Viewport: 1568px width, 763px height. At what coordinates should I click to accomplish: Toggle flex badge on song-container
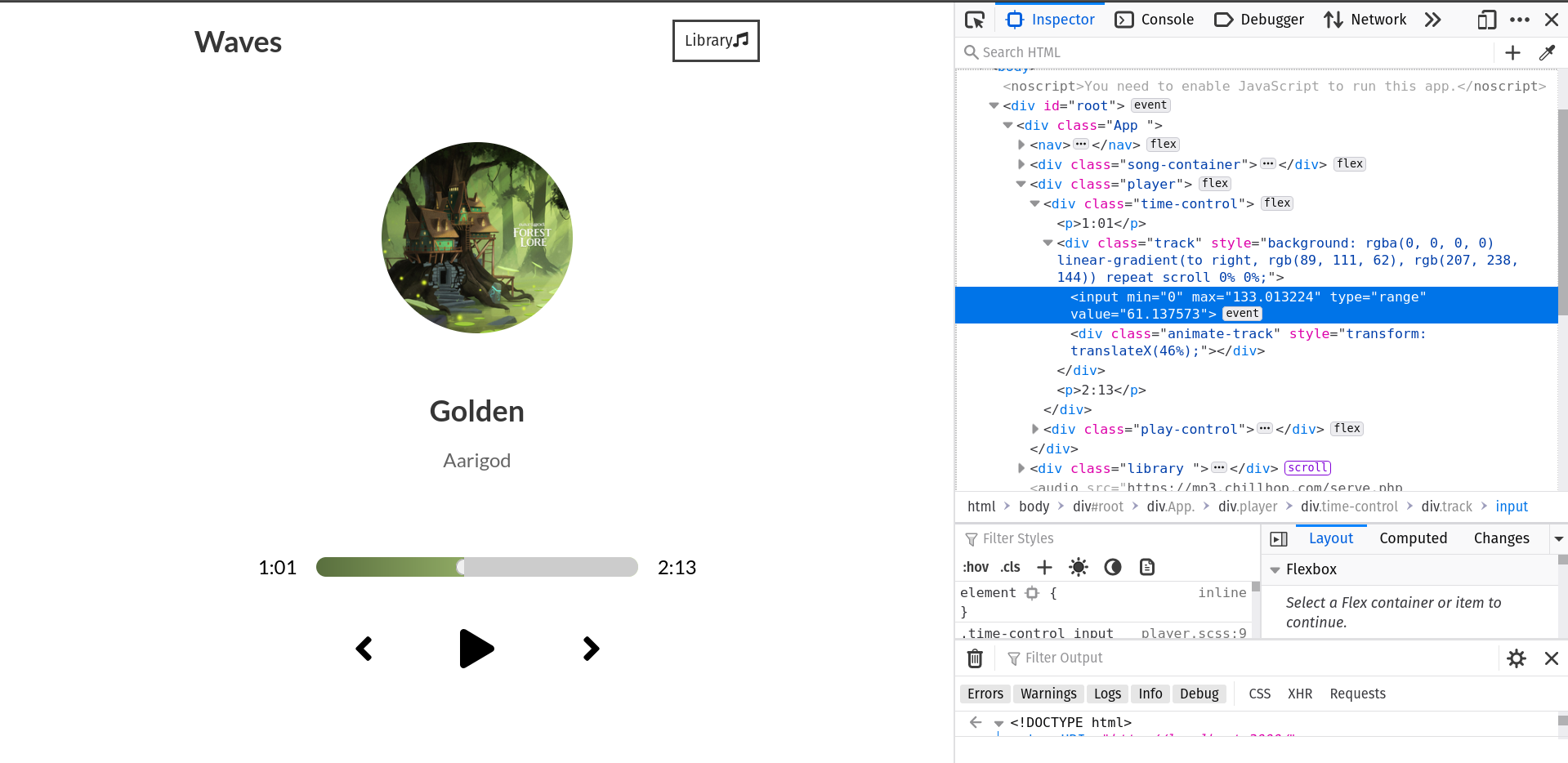1350,164
